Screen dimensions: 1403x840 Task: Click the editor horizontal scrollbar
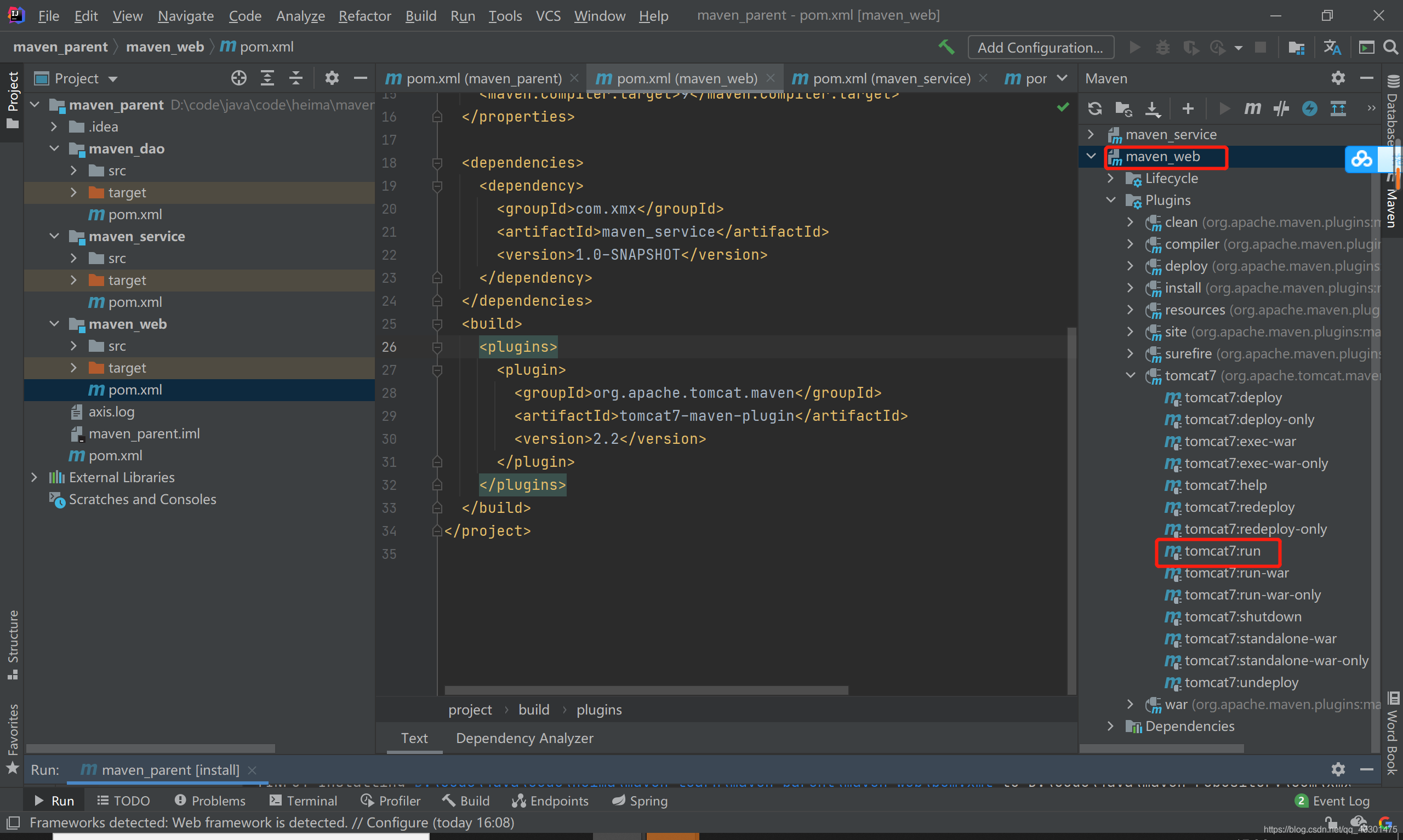(x=646, y=690)
